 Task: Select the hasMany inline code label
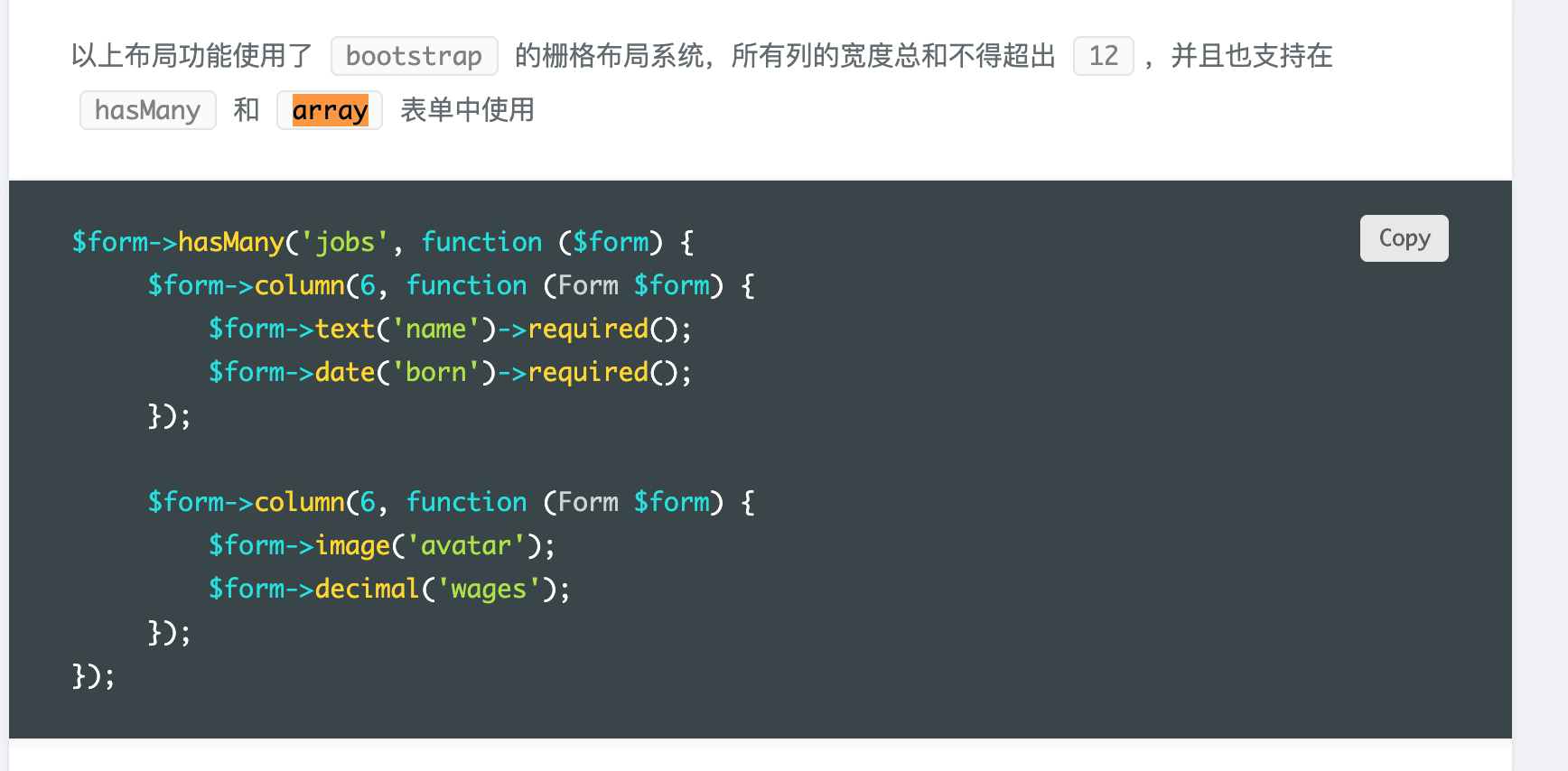pos(147,110)
